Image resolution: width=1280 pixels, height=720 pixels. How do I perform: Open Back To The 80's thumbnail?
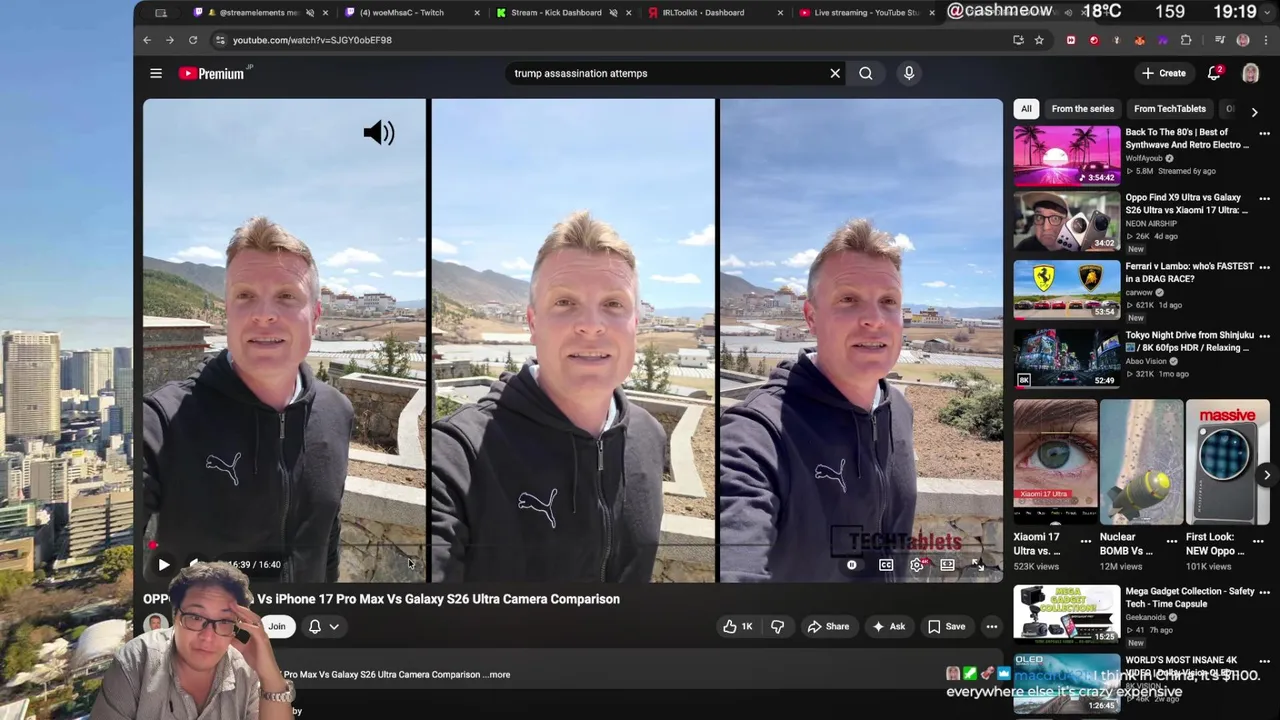1067,155
